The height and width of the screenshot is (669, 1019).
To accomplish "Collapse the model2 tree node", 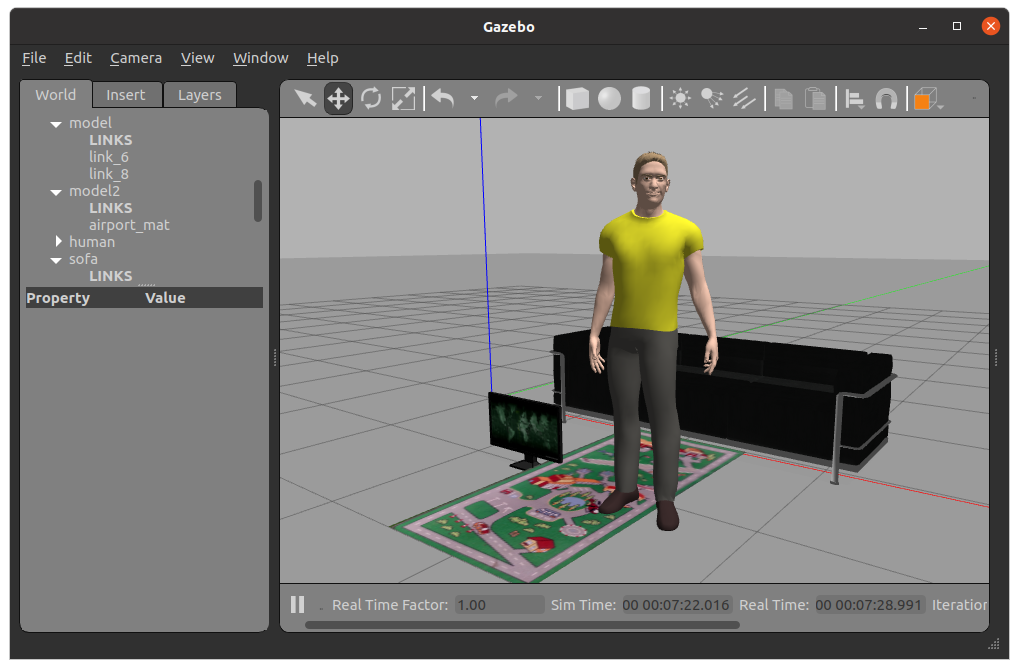I will pos(56,192).
